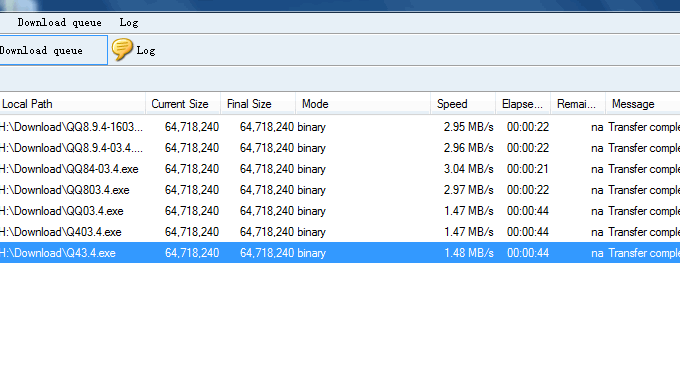Screen dimensions: 680x366
Task: Click na remaining value in QQ803.4.exe row
Action: point(597,190)
